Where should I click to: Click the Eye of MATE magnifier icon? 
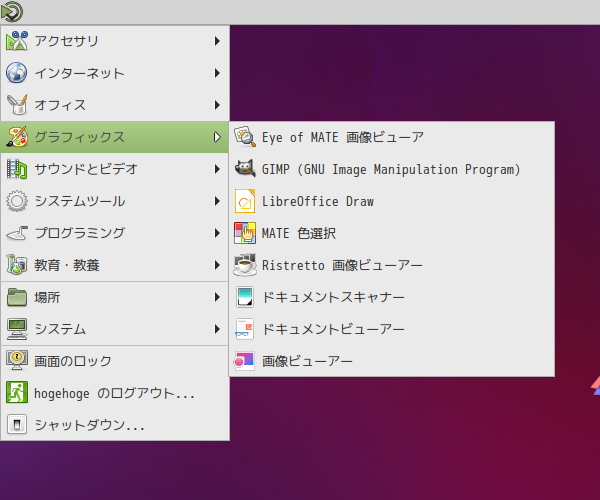click(x=245, y=137)
